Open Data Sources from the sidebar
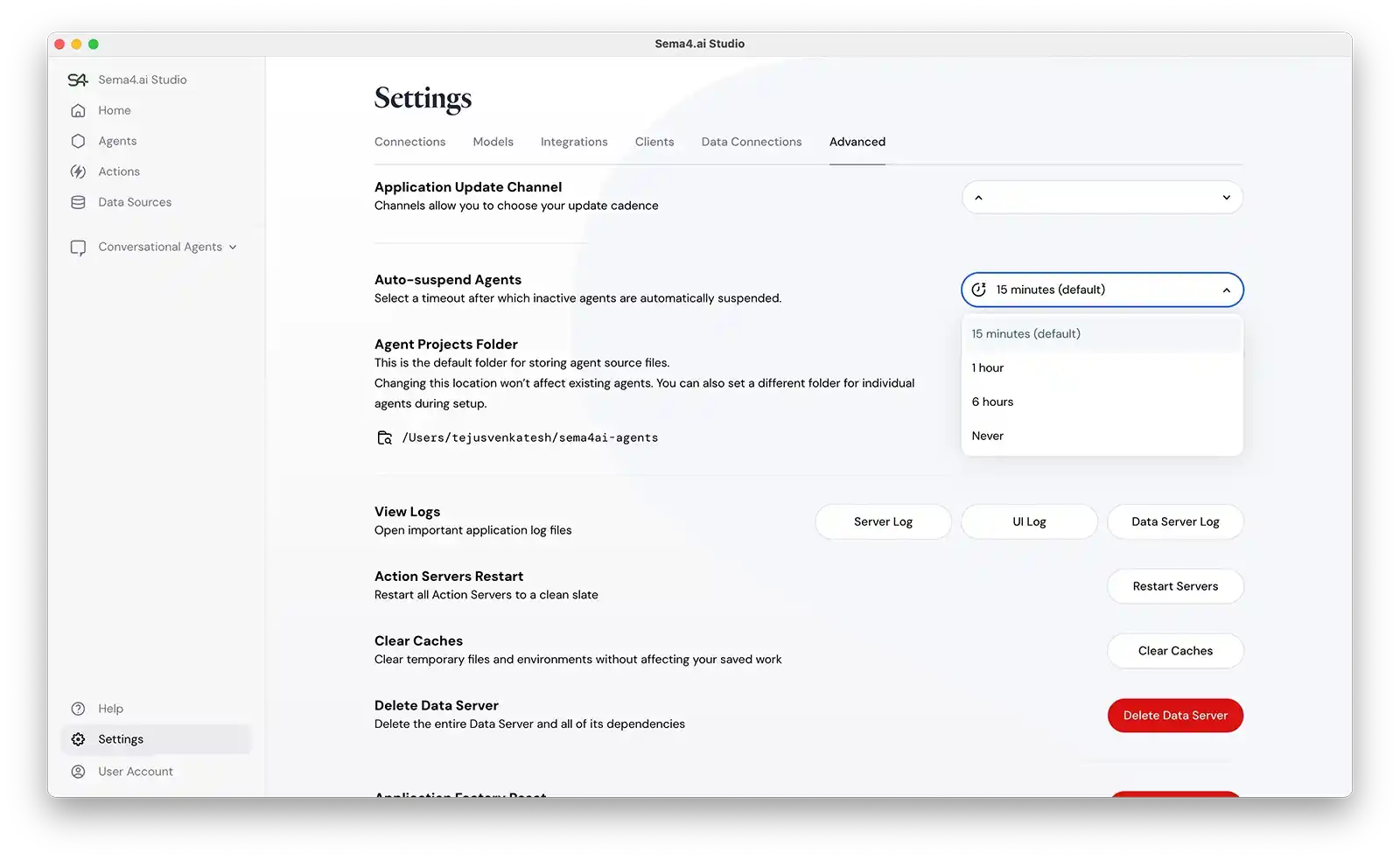 135,202
